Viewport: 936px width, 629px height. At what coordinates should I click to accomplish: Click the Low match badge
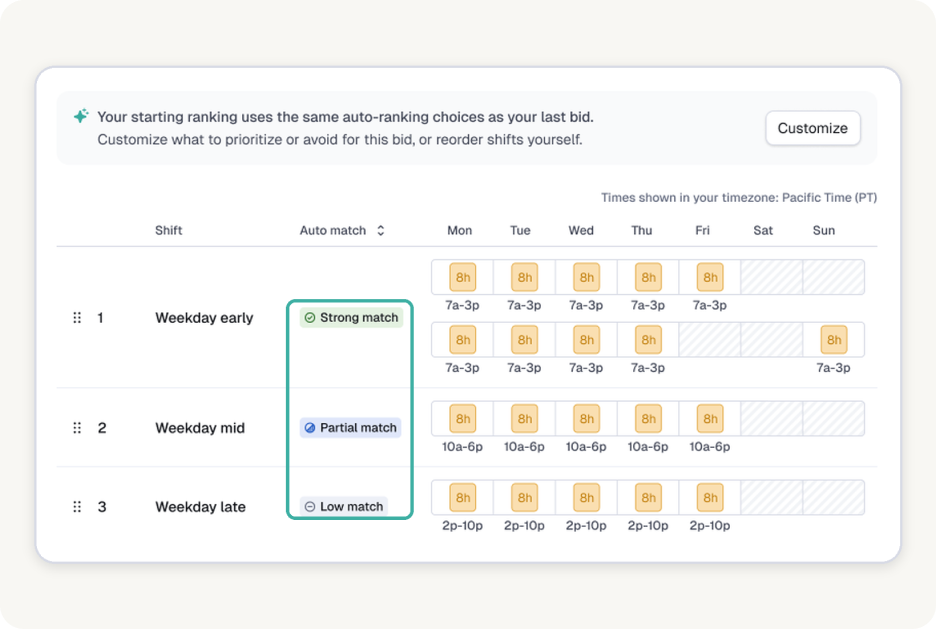coord(344,507)
